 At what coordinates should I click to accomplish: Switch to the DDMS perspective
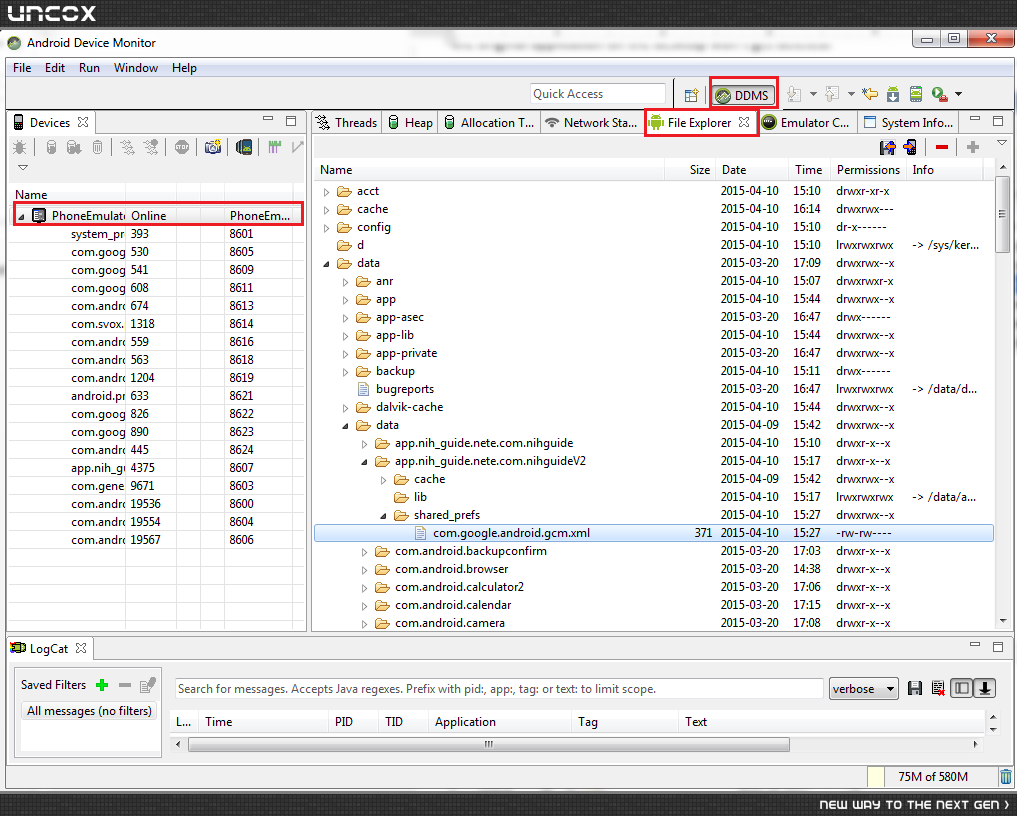(743, 95)
